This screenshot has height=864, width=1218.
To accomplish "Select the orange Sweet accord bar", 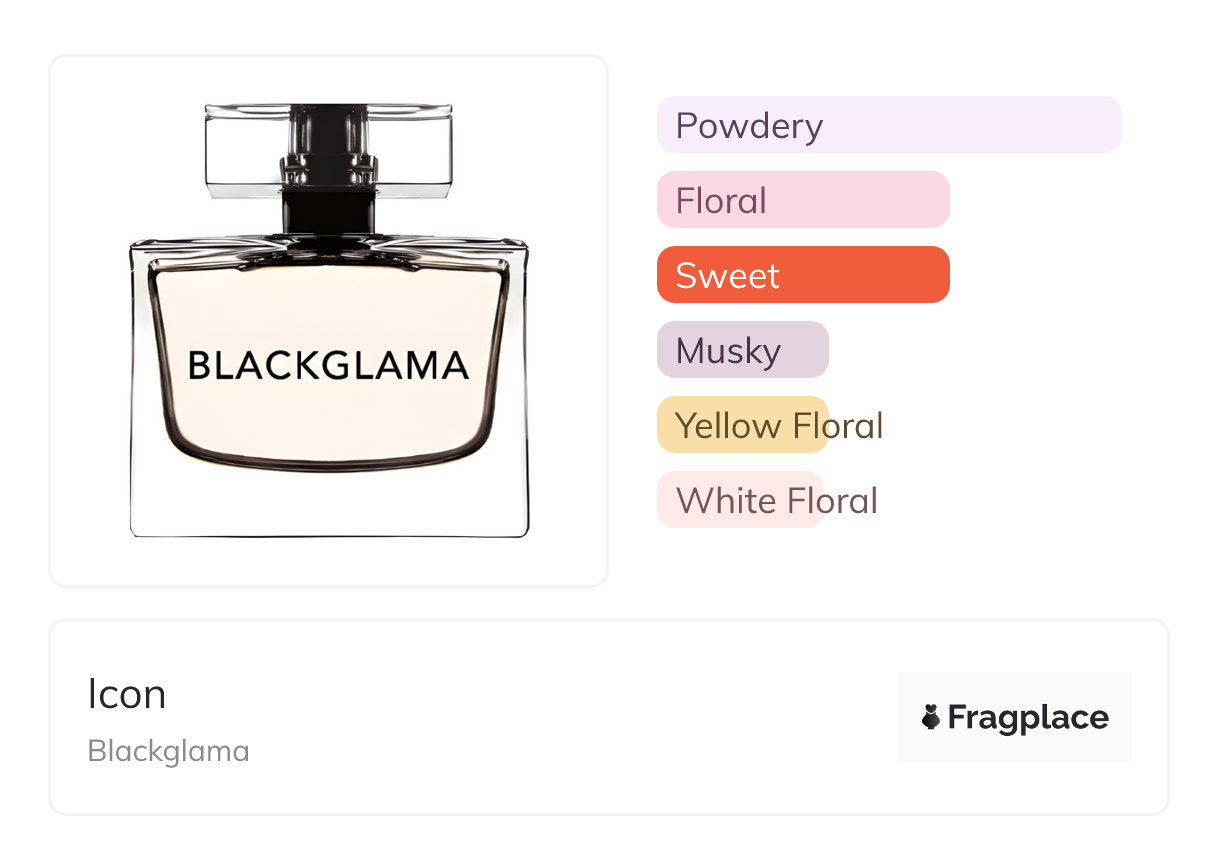I will click(x=802, y=275).
